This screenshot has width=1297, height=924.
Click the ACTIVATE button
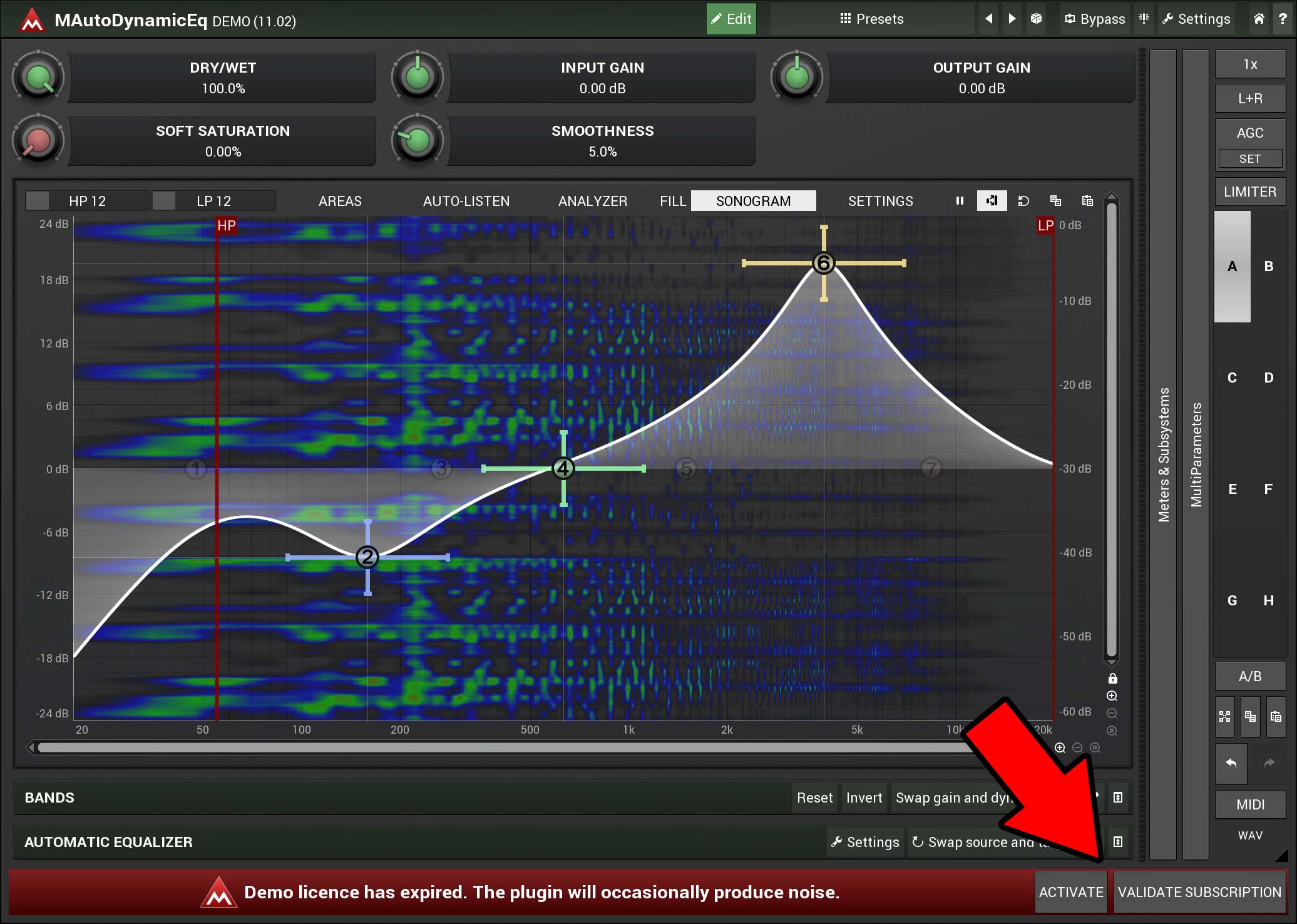pos(1071,892)
